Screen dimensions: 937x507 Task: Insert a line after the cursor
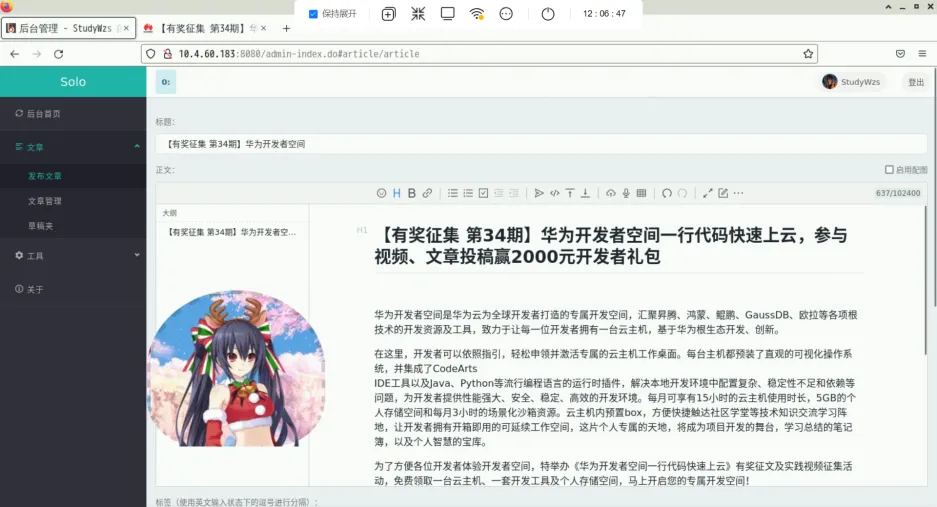click(x=586, y=193)
